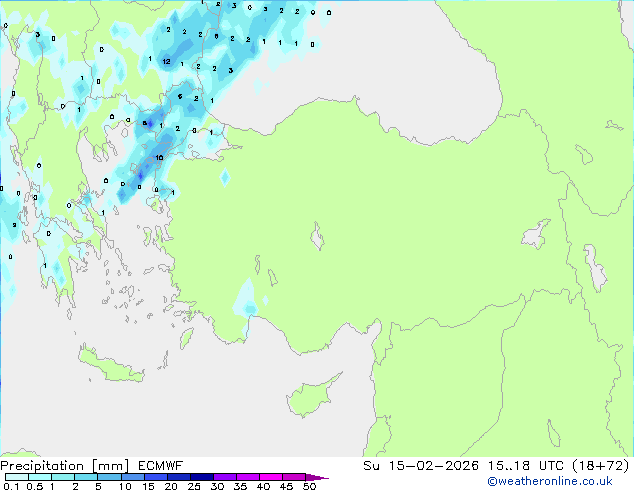This screenshot has width=634, height=490.
Task: Click the 0.5–1 mm legend swatch
Action: point(40,477)
